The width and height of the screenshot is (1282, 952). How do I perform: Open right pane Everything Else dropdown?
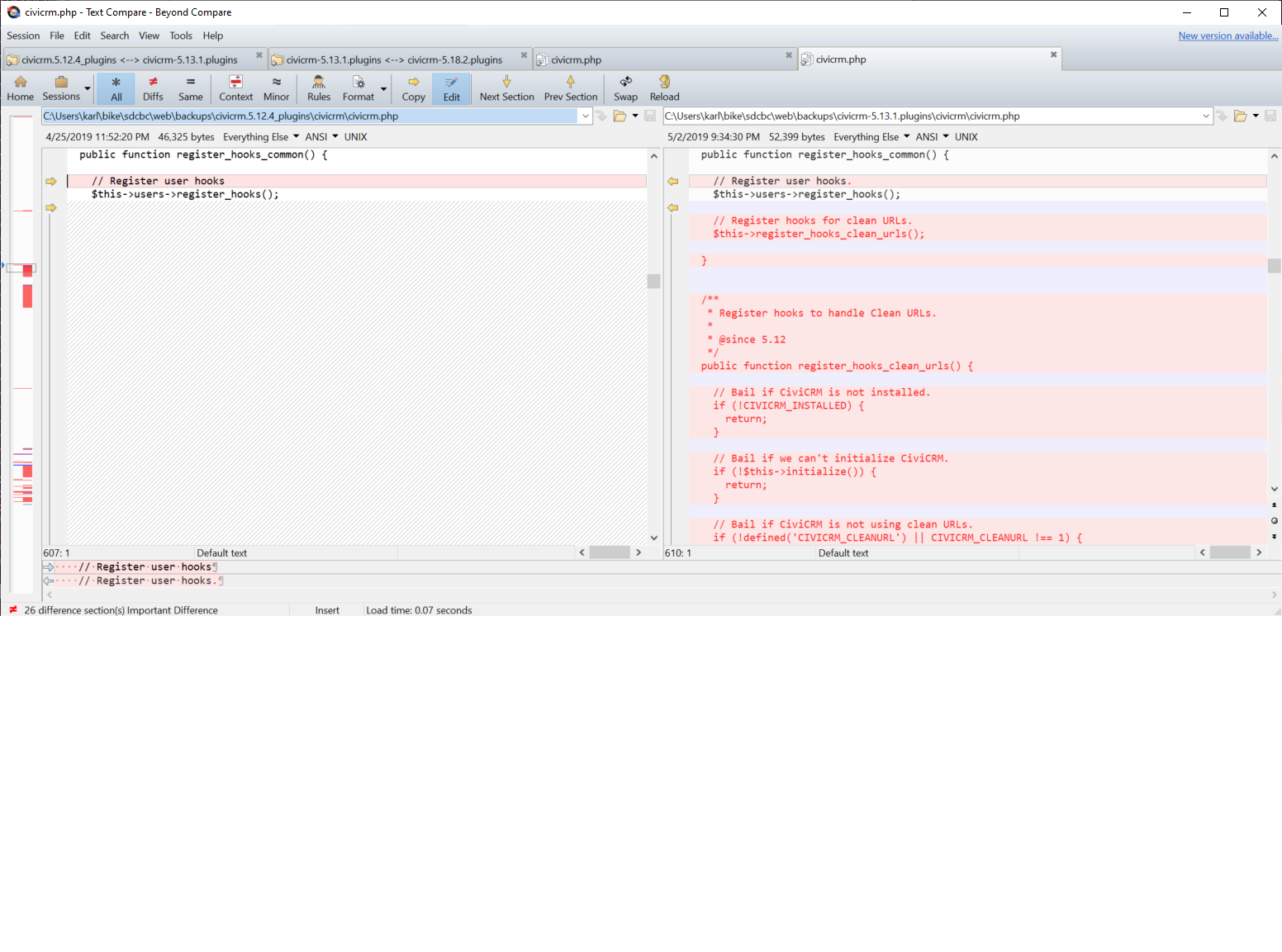[871, 137]
